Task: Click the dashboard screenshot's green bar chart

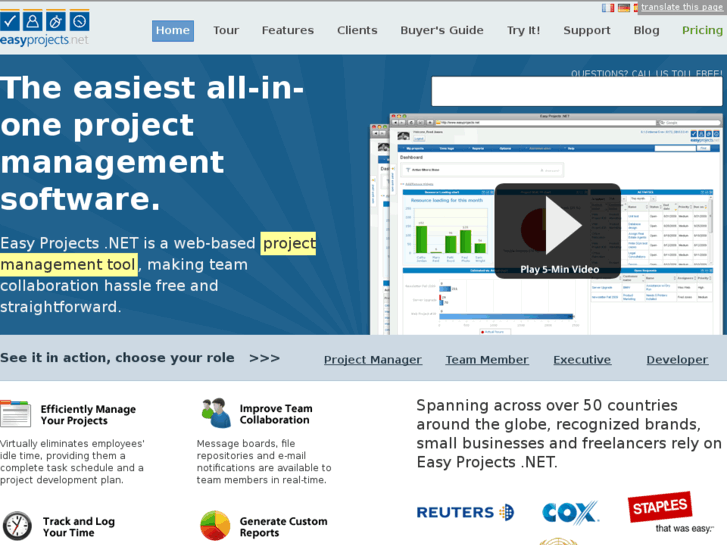Action: [447, 228]
